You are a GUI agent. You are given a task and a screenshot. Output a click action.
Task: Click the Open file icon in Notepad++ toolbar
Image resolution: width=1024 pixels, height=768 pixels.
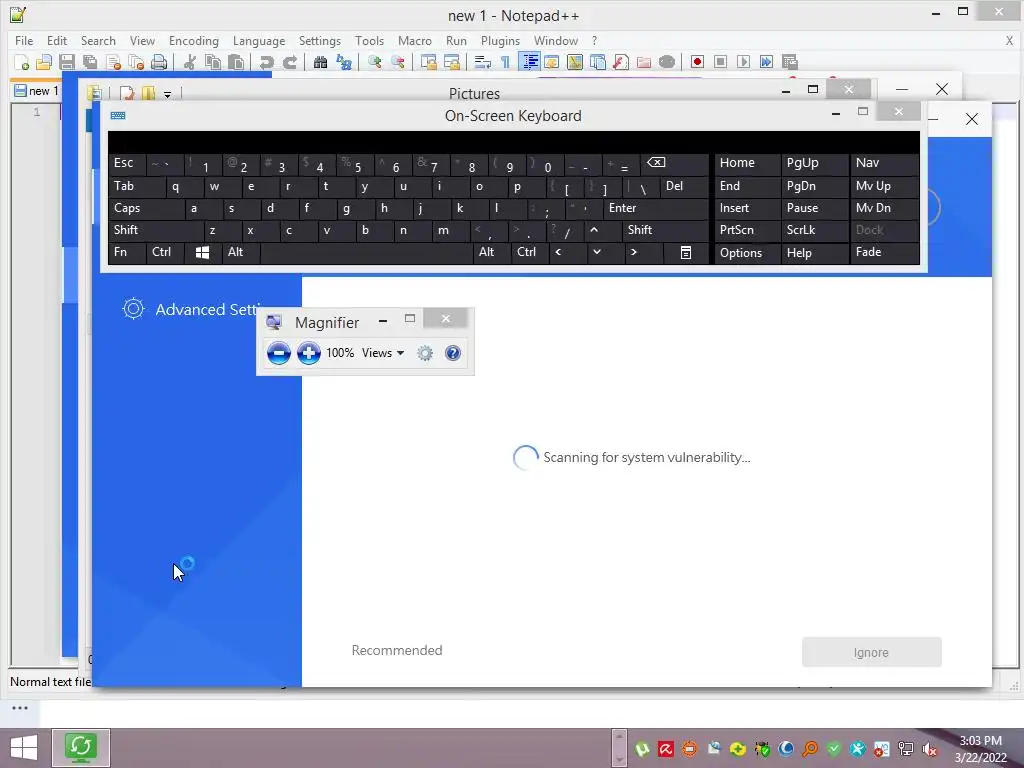[44, 62]
